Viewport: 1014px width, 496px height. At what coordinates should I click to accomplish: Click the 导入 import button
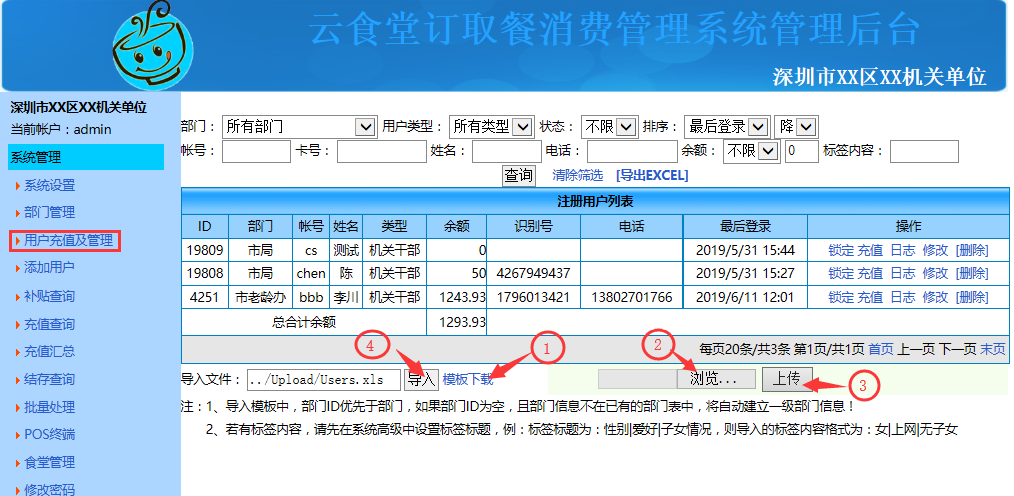421,380
